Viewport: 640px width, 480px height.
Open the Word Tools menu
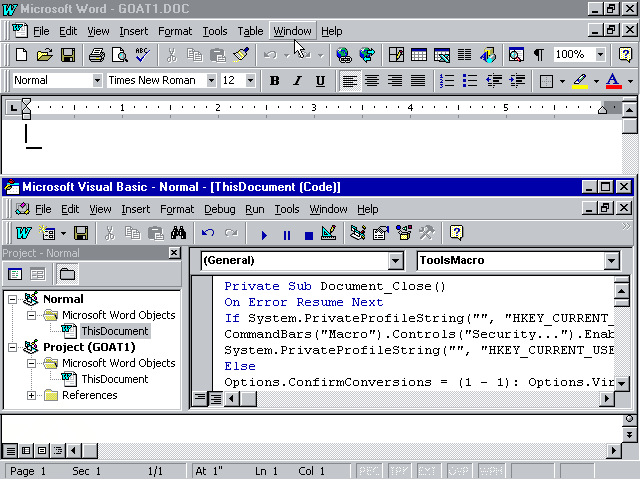[x=215, y=31]
